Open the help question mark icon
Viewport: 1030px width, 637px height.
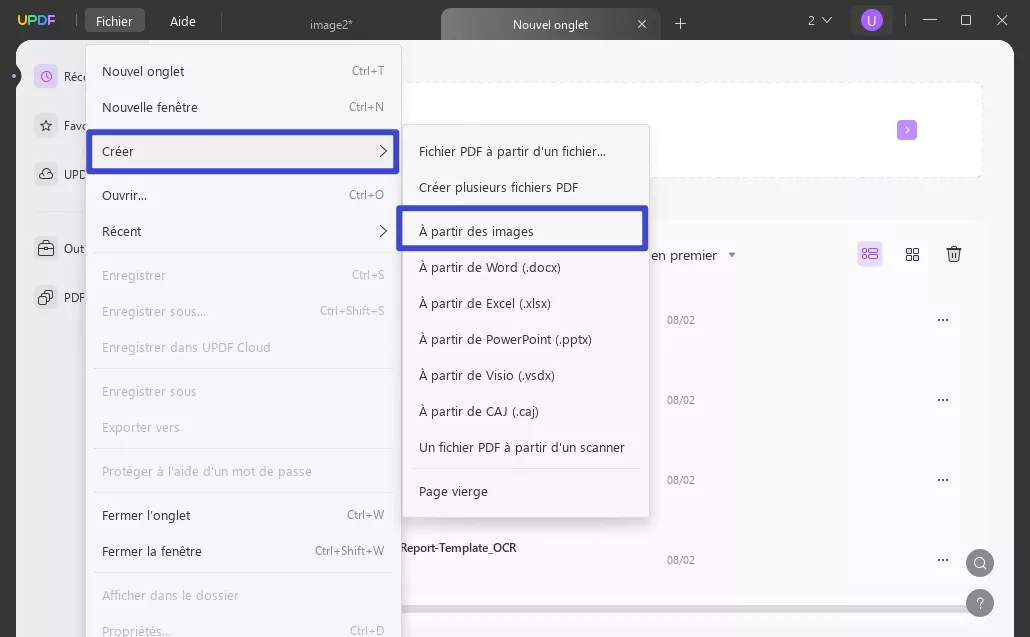point(979,603)
